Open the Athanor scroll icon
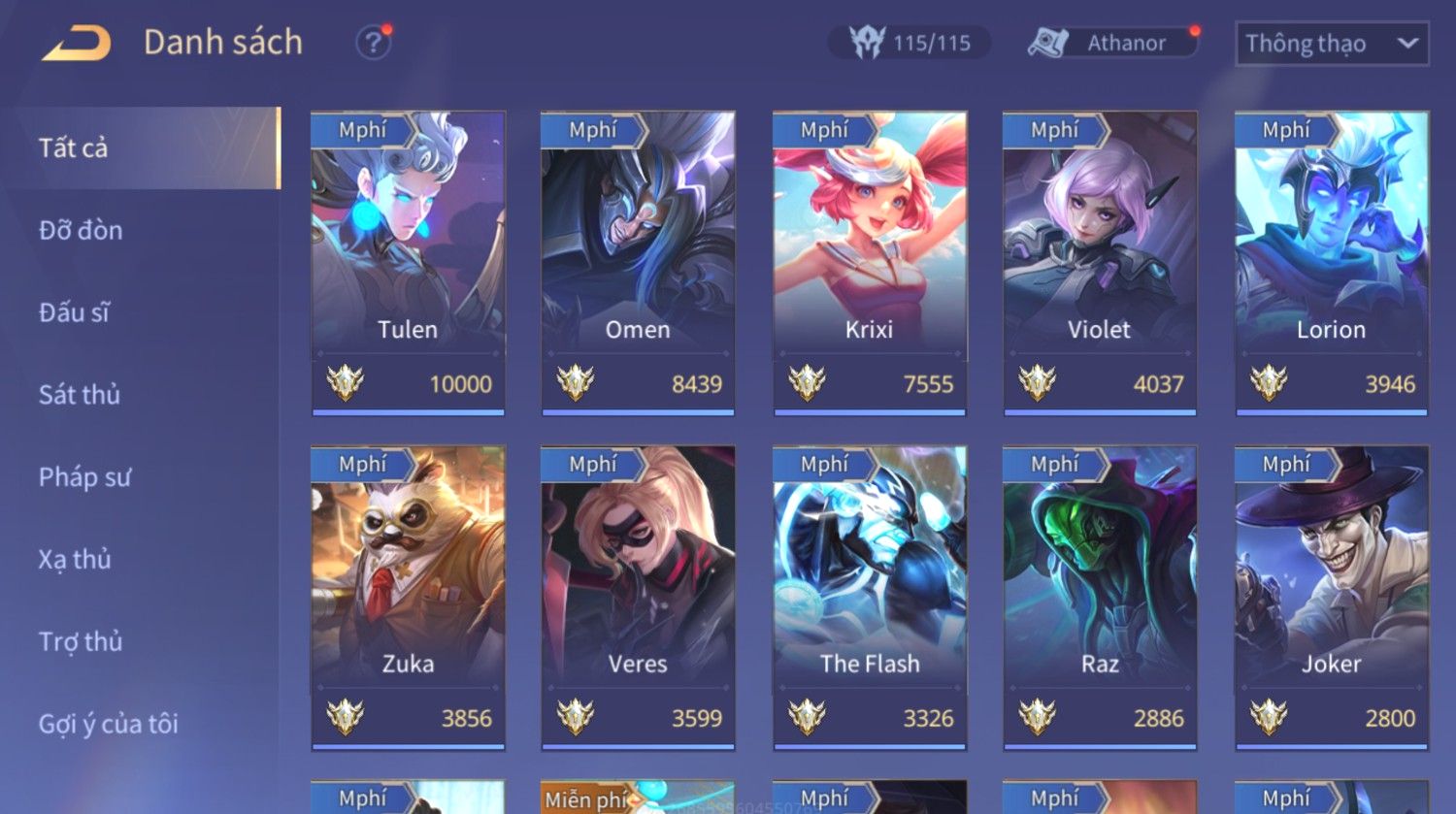Viewport: 1456px width, 814px height. (1047, 43)
